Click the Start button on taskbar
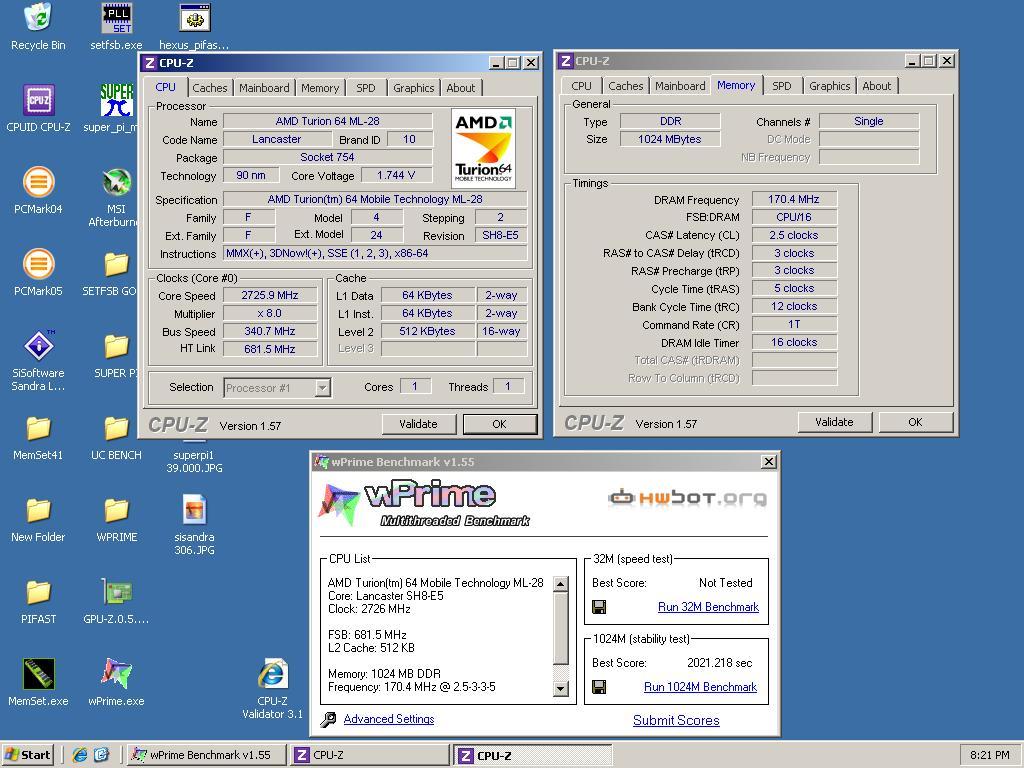This screenshot has height=768, width=1024. (27, 755)
